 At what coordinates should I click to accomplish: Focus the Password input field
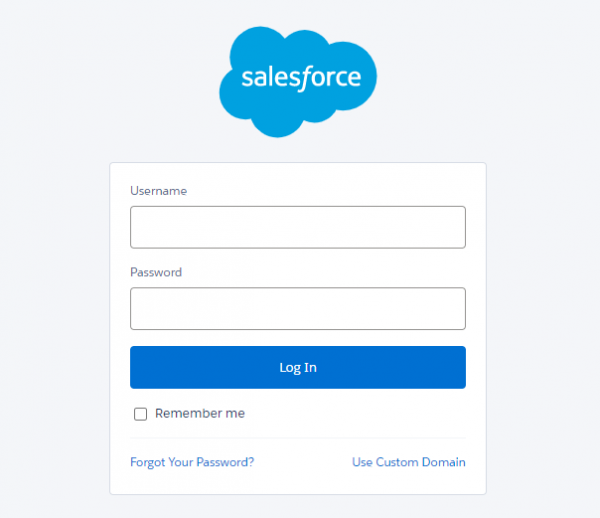297,309
